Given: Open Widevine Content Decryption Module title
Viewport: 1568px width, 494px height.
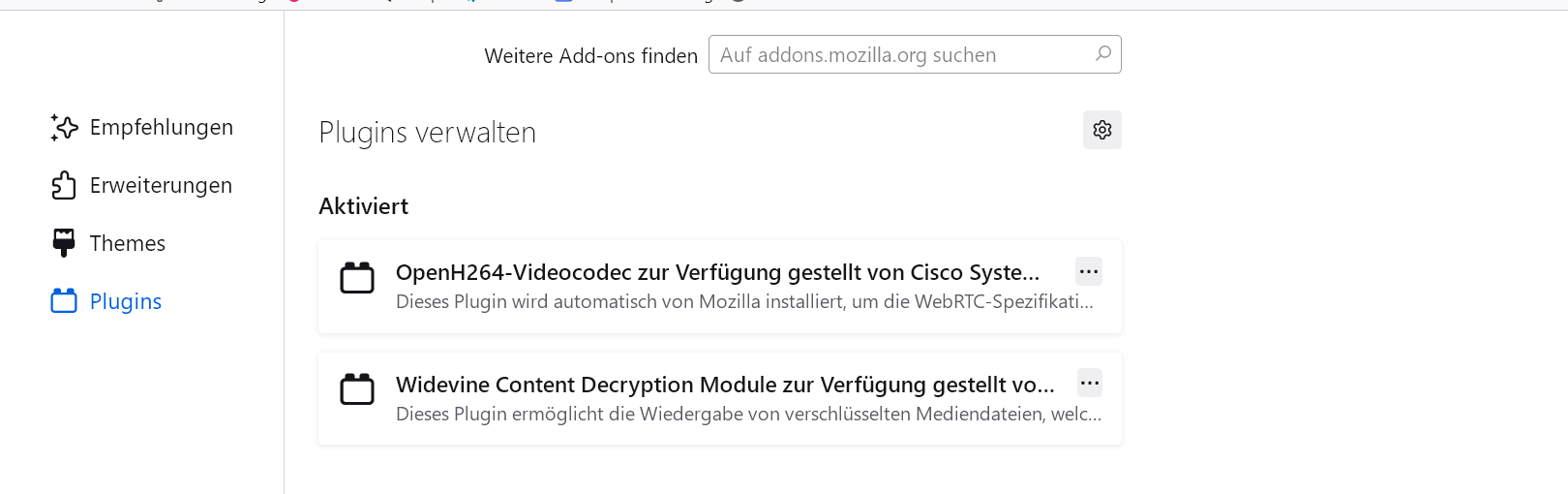Looking at the screenshot, I should [725, 385].
